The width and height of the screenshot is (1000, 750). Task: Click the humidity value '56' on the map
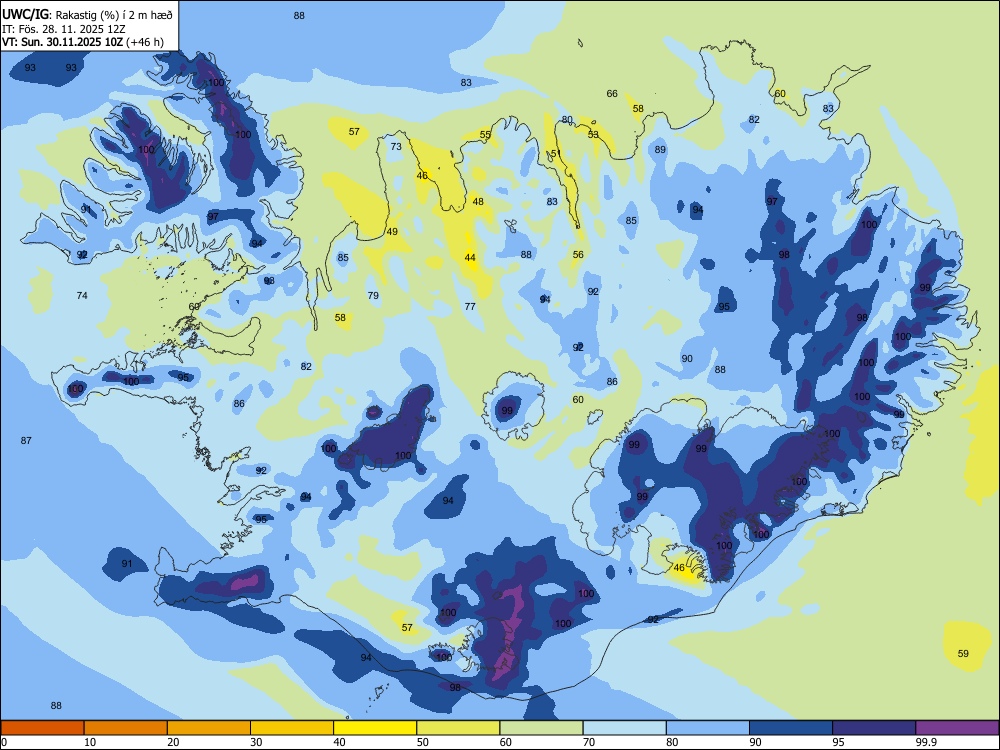coord(578,254)
